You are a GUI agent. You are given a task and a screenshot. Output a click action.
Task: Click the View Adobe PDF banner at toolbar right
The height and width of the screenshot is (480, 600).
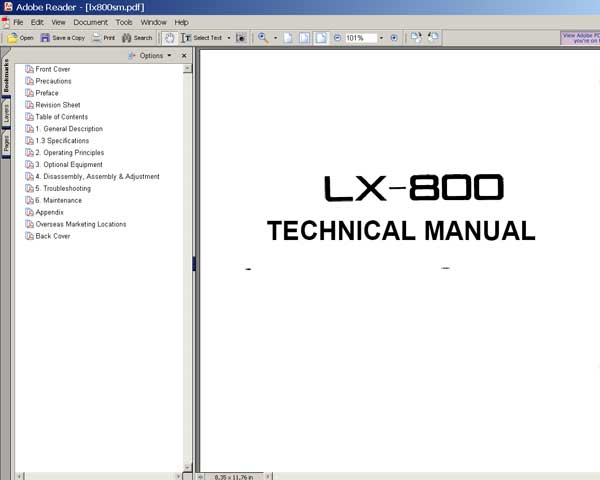[580, 38]
